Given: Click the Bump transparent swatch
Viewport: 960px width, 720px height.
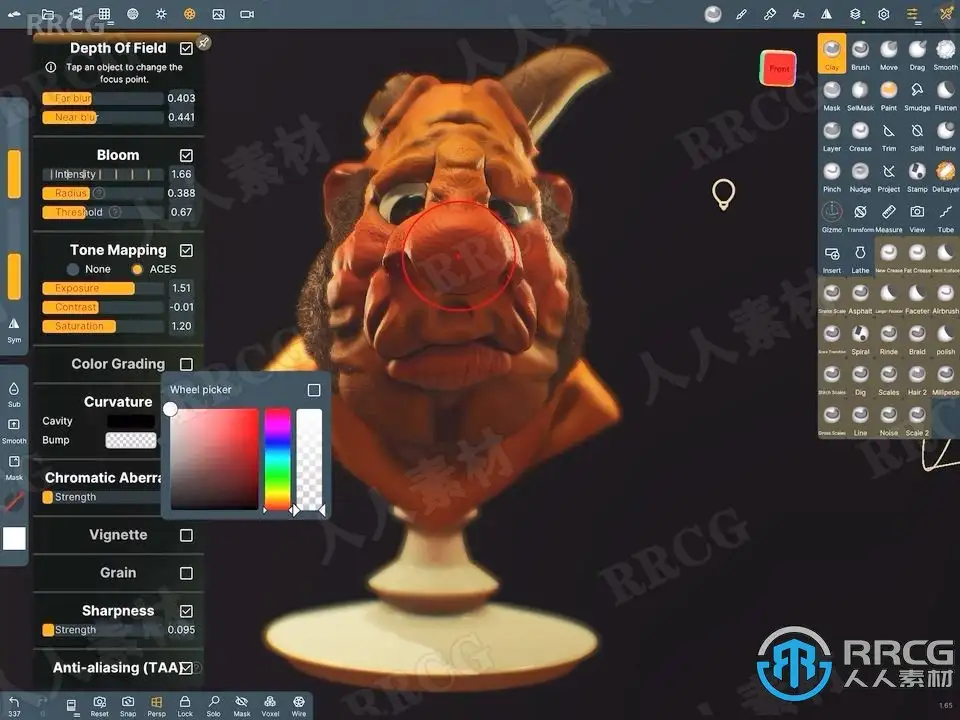Looking at the screenshot, I should (x=130, y=440).
